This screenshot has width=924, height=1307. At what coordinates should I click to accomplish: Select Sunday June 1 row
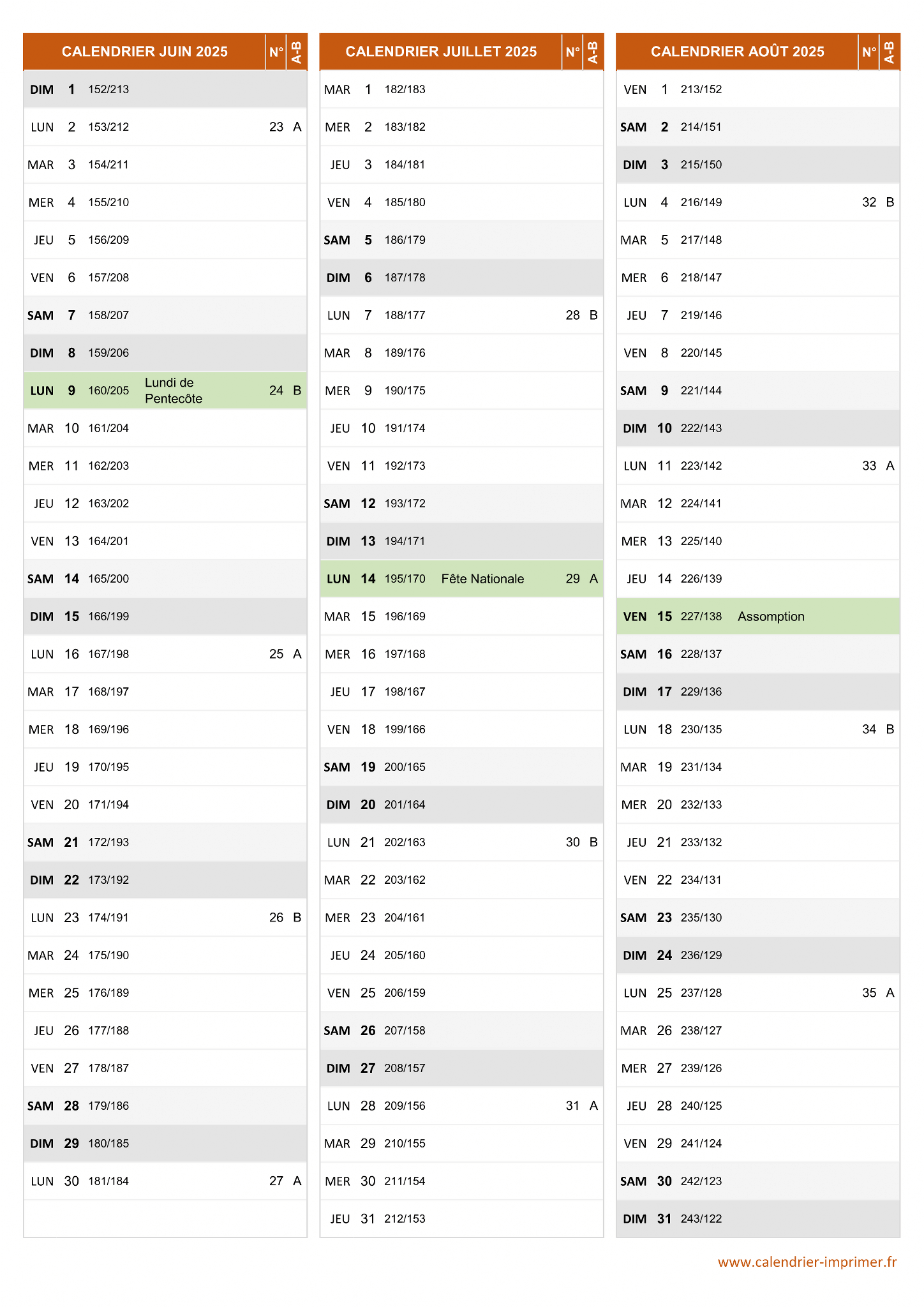(x=165, y=89)
